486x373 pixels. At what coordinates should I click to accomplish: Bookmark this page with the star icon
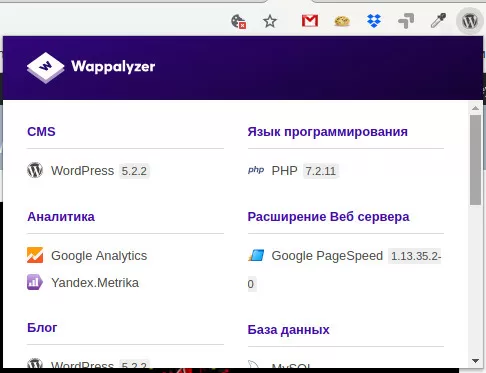click(270, 21)
